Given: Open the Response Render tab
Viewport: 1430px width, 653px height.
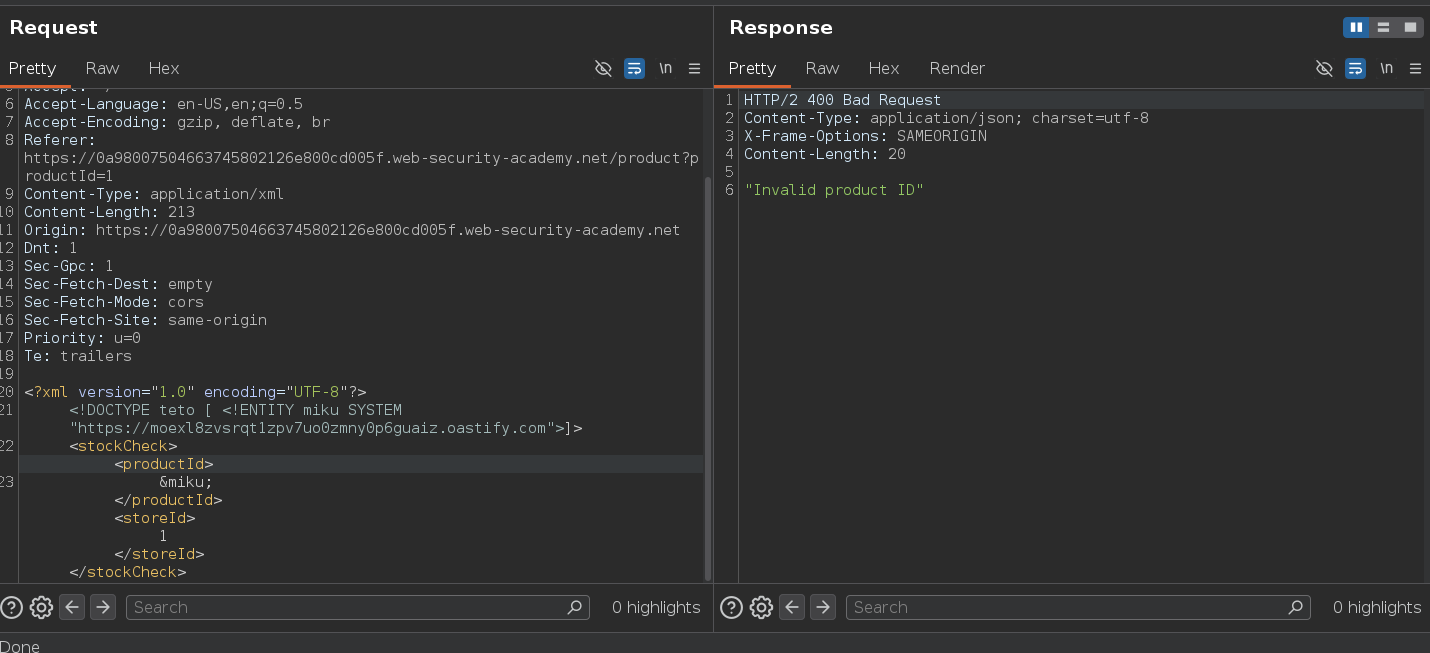Looking at the screenshot, I should point(957,68).
